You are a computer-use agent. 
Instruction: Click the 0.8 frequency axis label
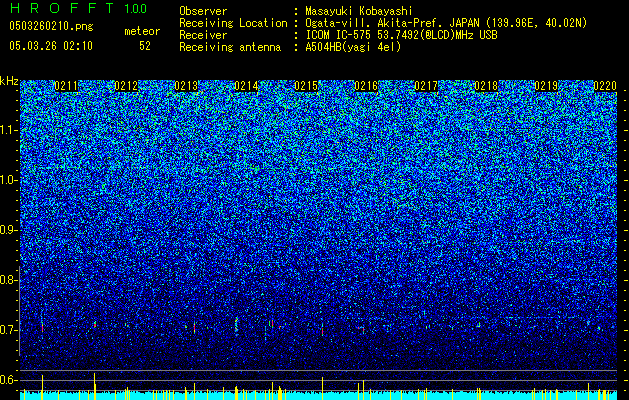9,280
